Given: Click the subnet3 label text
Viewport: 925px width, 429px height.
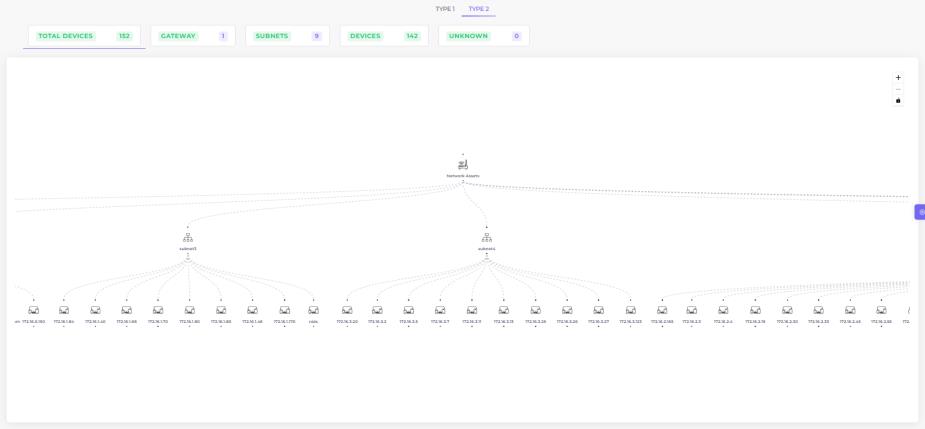Looking at the screenshot, I should coord(188,249).
